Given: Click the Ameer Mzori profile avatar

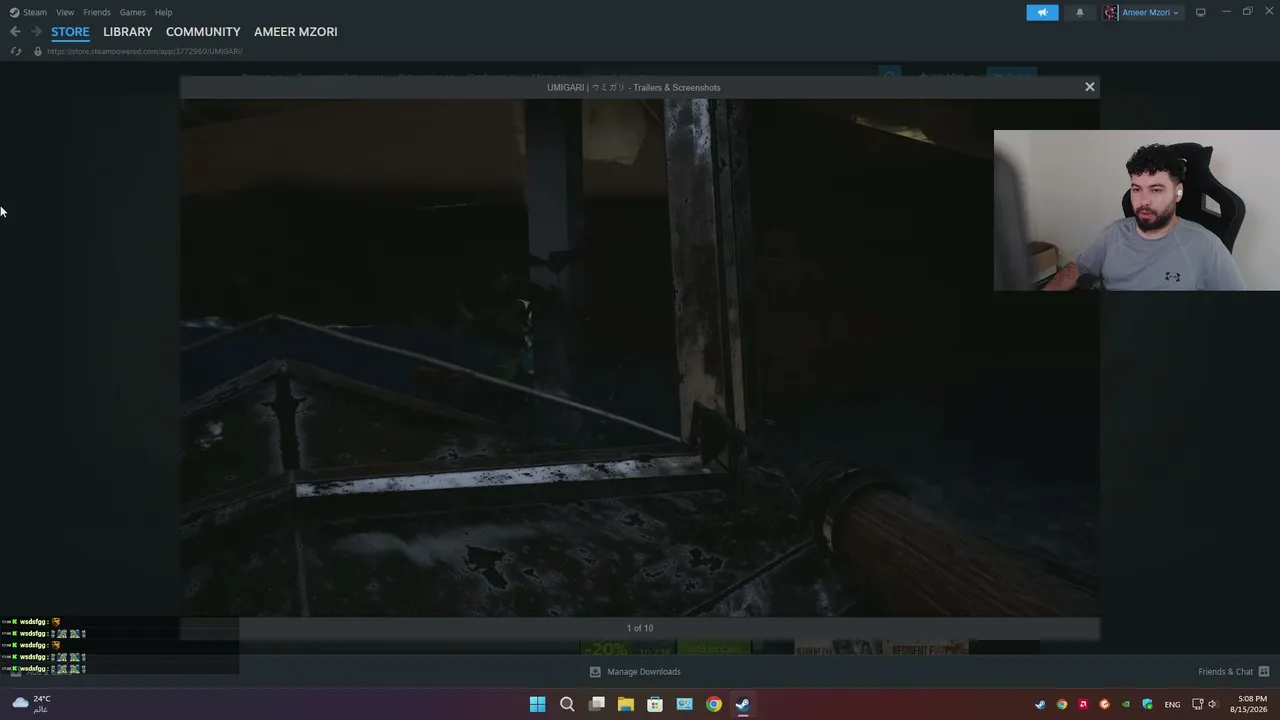Looking at the screenshot, I should [1111, 12].
